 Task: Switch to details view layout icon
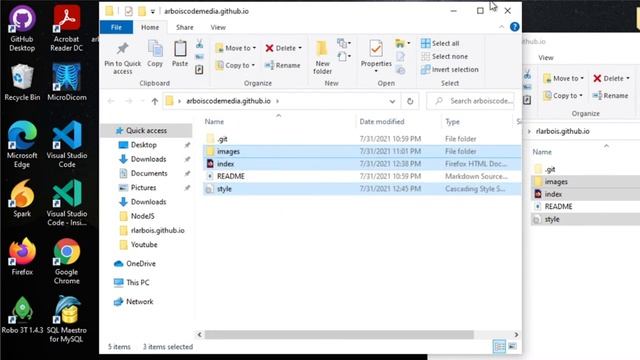pos(499,347)
